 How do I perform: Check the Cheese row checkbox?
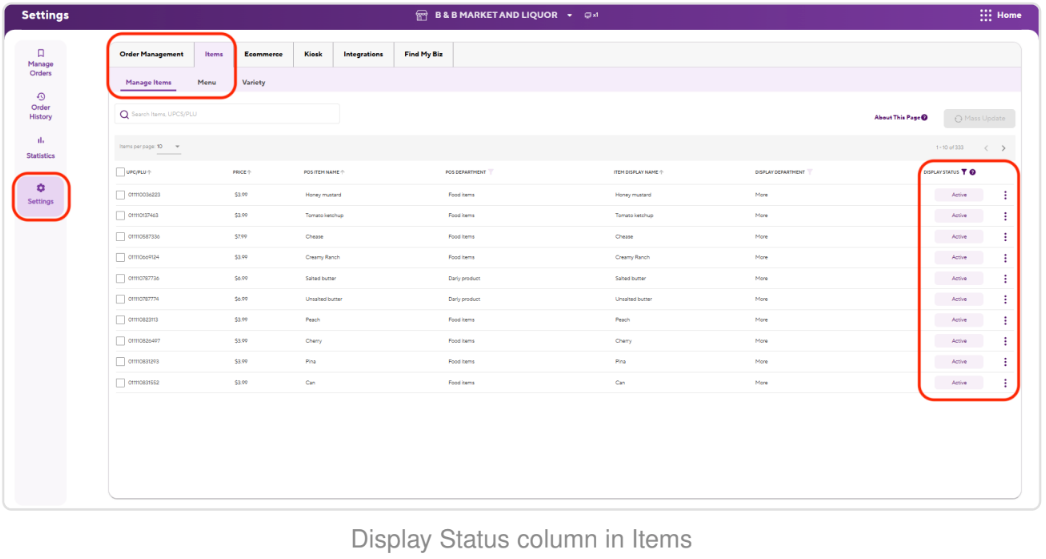tap(120, 237)
